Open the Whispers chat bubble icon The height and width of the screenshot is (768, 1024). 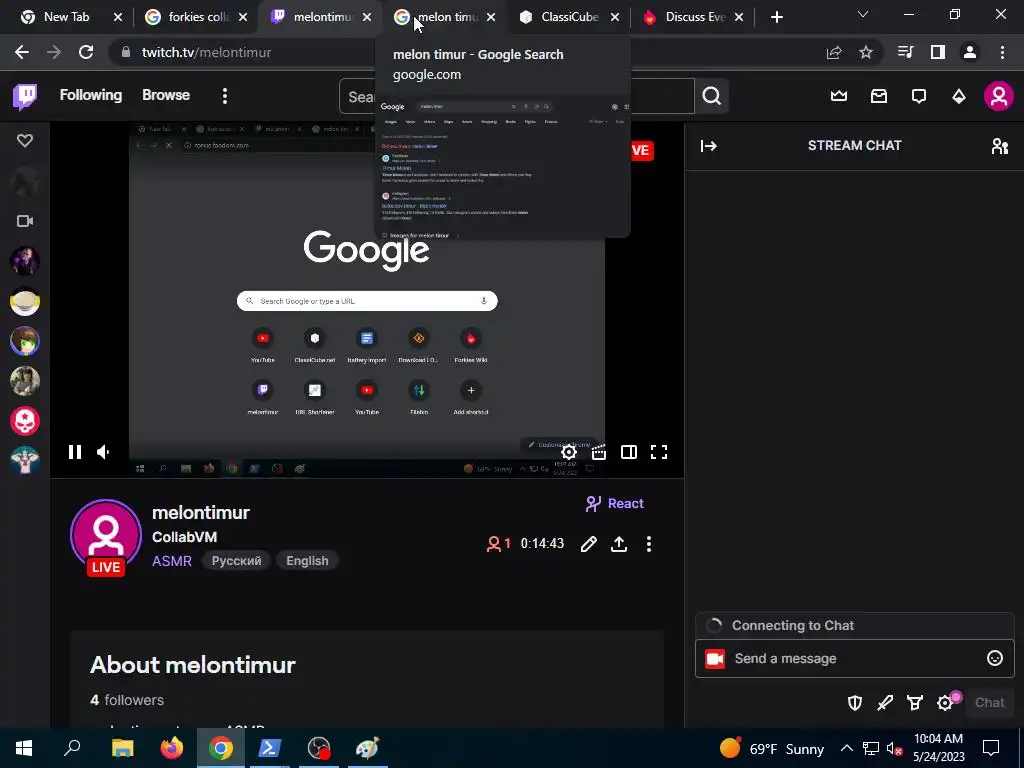pos(919,96)
